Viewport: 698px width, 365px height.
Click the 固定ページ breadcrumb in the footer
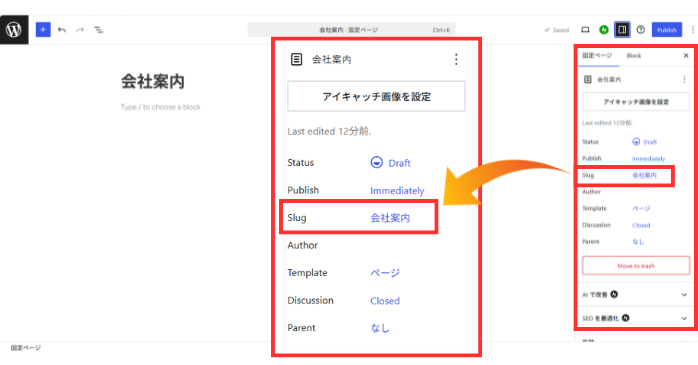coord(26,348)
